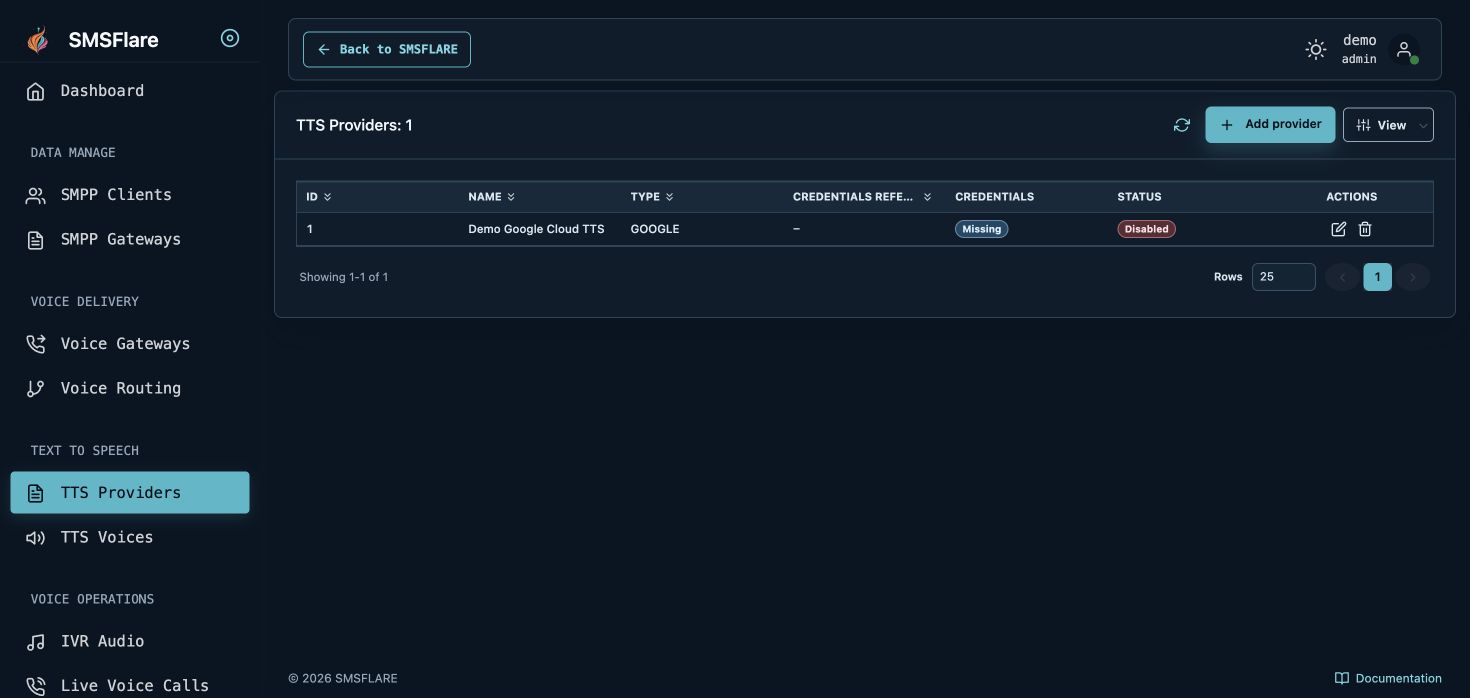The width and height of the screenshot is (1470, 698).
Task: Open Voice Routing in sidebar
Action: pos(130,389)
